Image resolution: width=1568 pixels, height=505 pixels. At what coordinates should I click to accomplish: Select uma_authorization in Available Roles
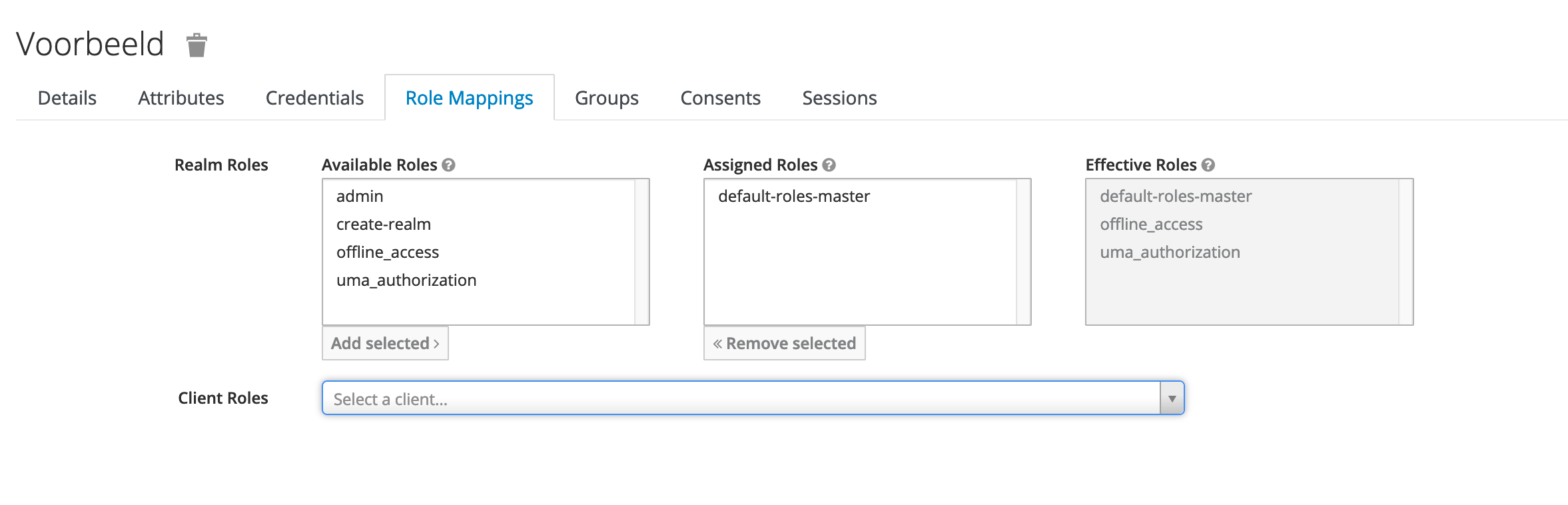pos(406,280)
